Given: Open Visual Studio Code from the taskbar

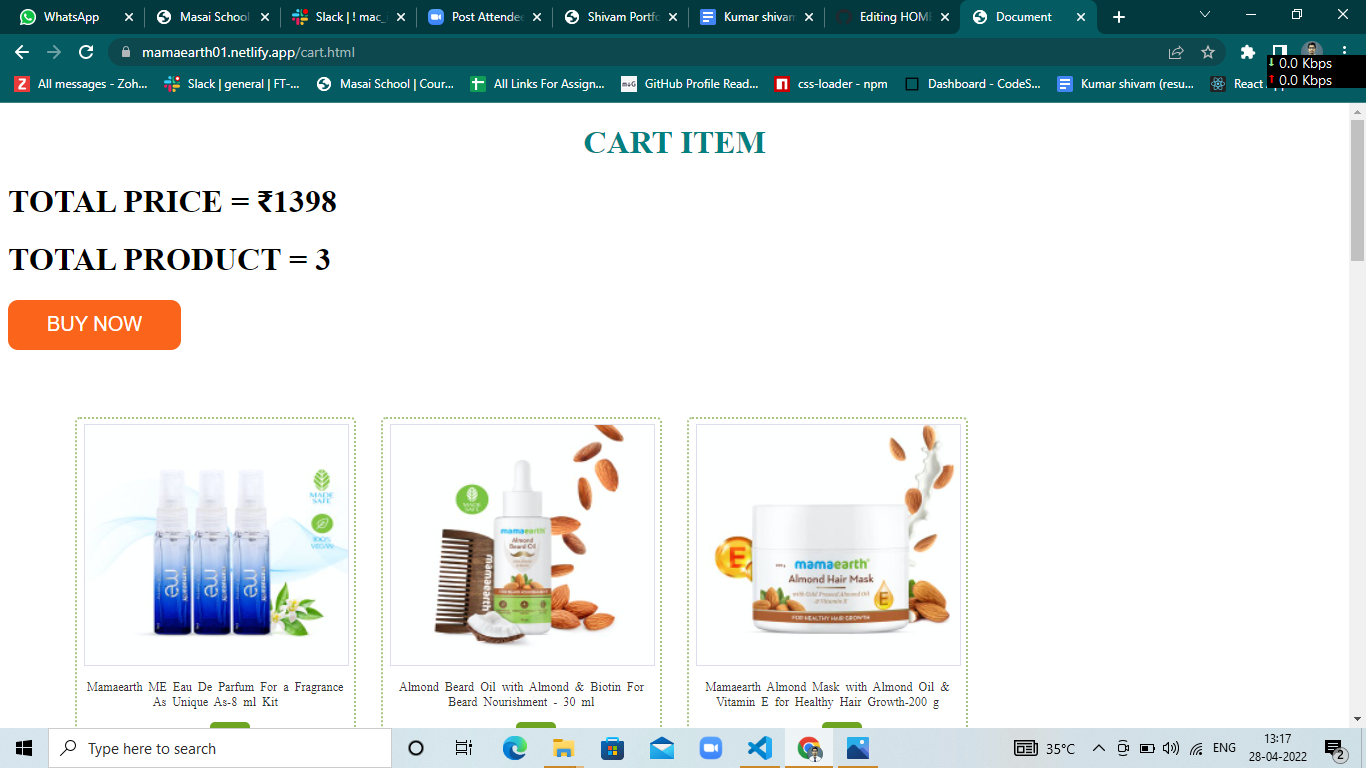Looking at the screenshot, I should (x=759, y=748).
